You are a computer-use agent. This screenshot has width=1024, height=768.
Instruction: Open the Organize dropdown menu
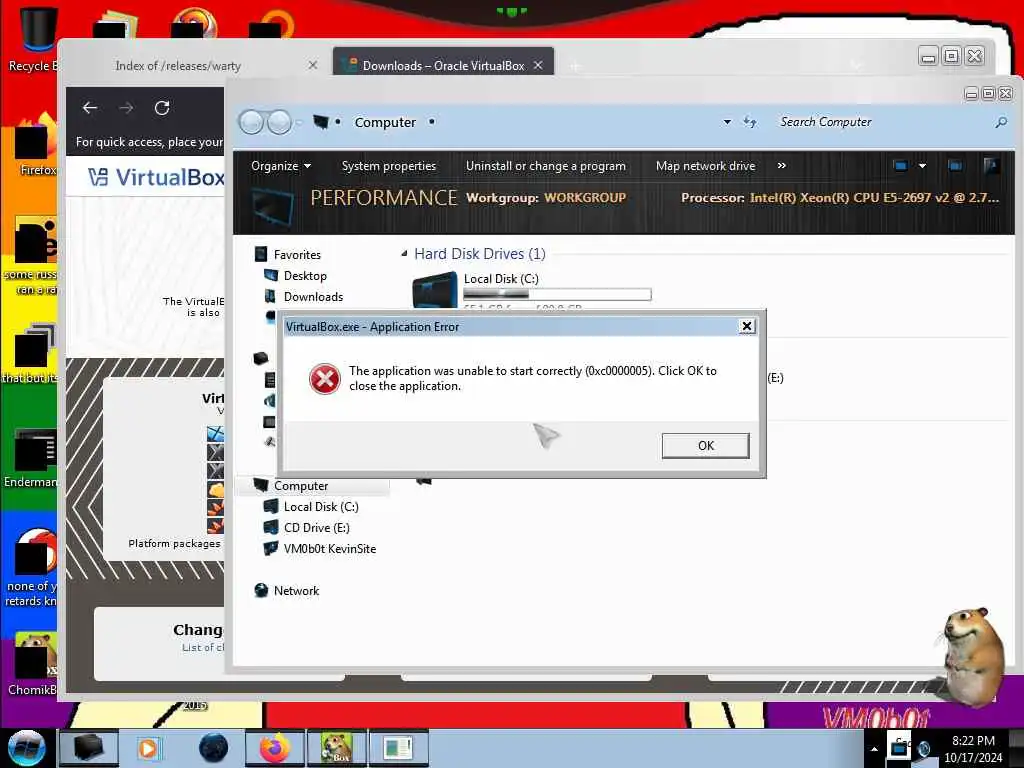click(x=281, y=166)
